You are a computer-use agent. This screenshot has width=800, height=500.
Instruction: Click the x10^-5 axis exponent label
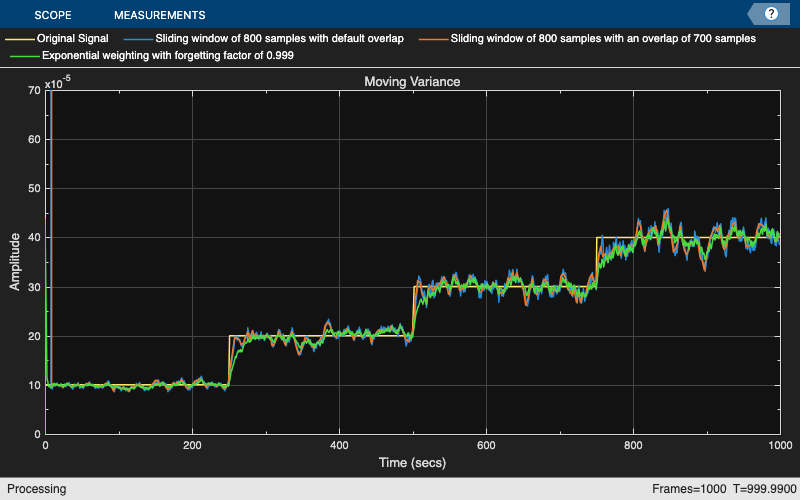(x=58, y=83)
